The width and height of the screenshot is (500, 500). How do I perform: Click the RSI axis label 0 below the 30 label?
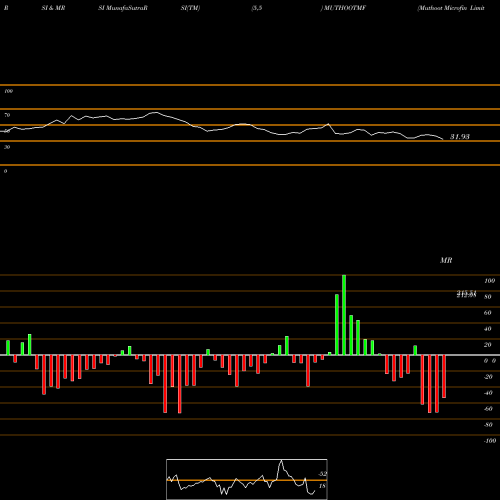tap(5, 171)
